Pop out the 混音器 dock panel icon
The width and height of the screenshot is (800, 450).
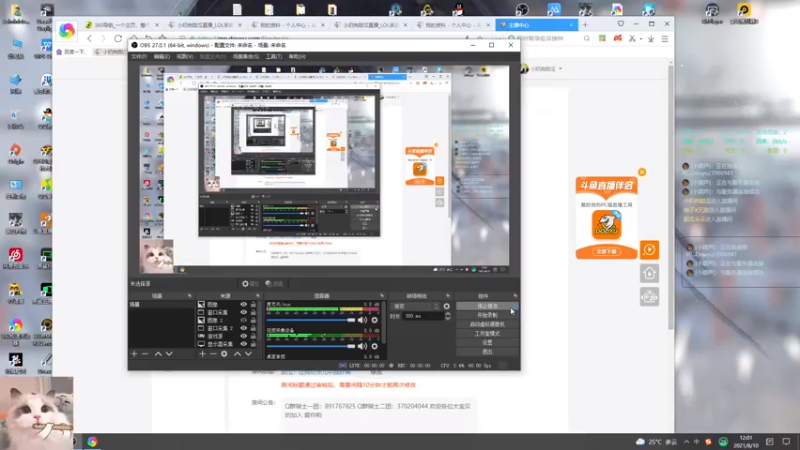tap(382, 296)
